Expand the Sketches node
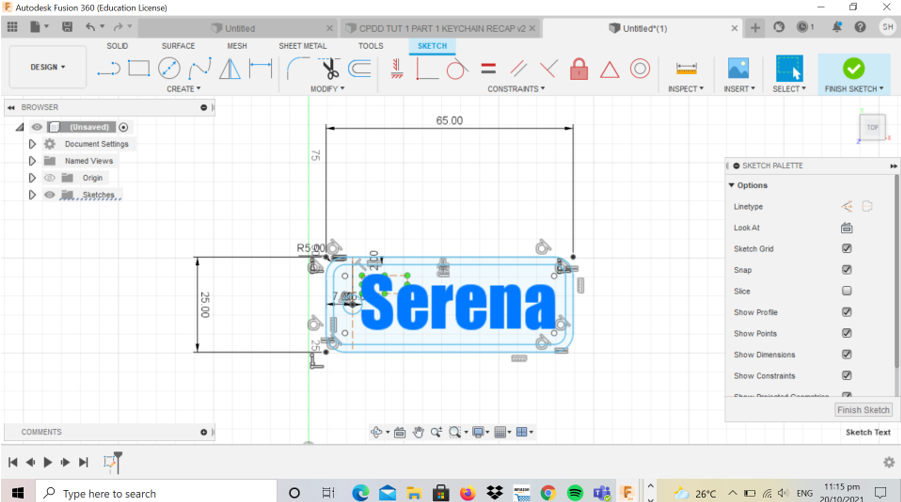Viewport: 901px width, 502px height. [x=32, y=195]
